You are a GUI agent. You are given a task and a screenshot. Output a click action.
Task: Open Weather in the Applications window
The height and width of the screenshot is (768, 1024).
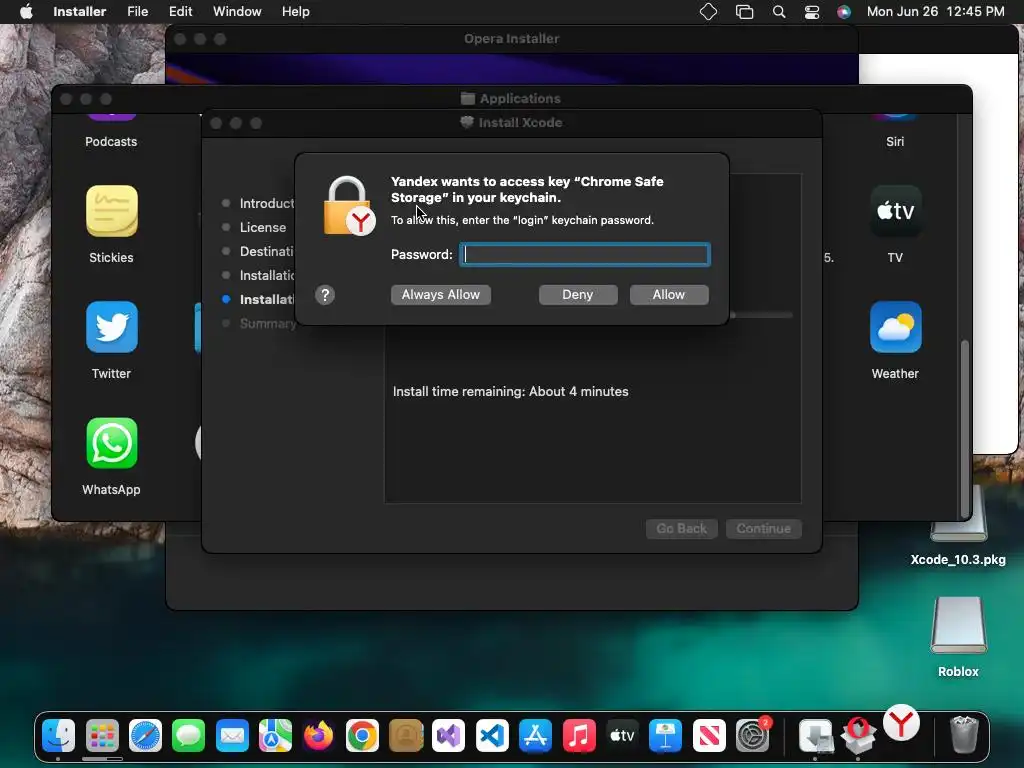coord(895,327)
